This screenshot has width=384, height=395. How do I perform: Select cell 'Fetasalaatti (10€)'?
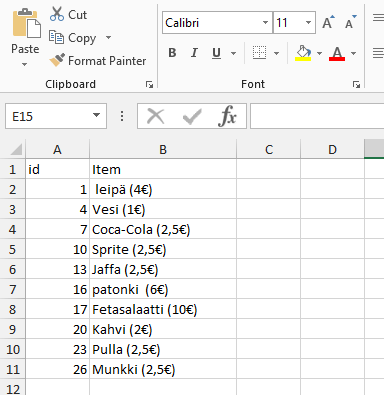pos(163,309)
